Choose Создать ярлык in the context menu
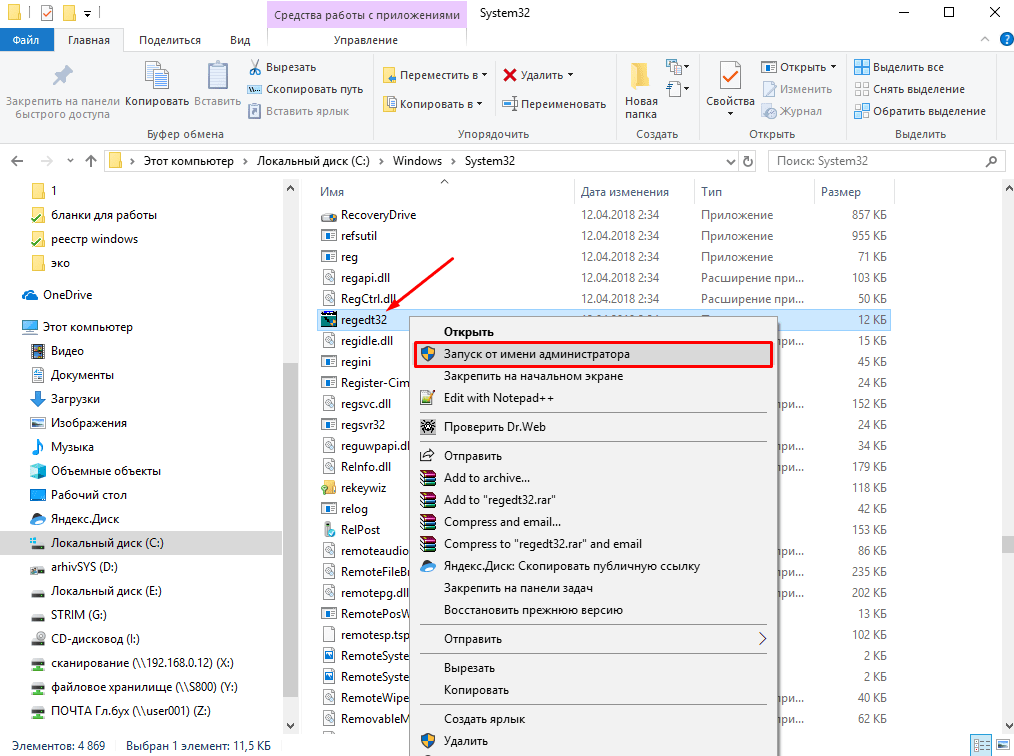 click(484, 718)
